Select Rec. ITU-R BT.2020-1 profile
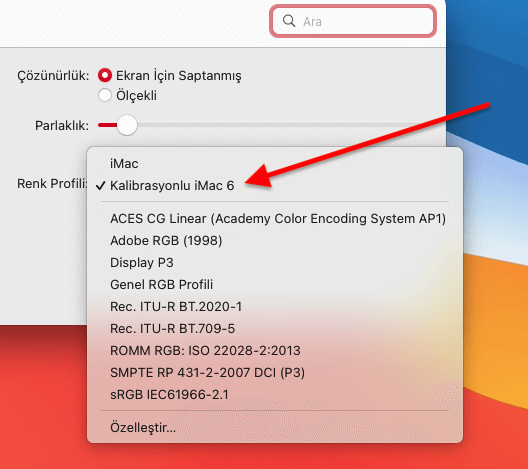 pyautogui.click(x=275, y=306)
